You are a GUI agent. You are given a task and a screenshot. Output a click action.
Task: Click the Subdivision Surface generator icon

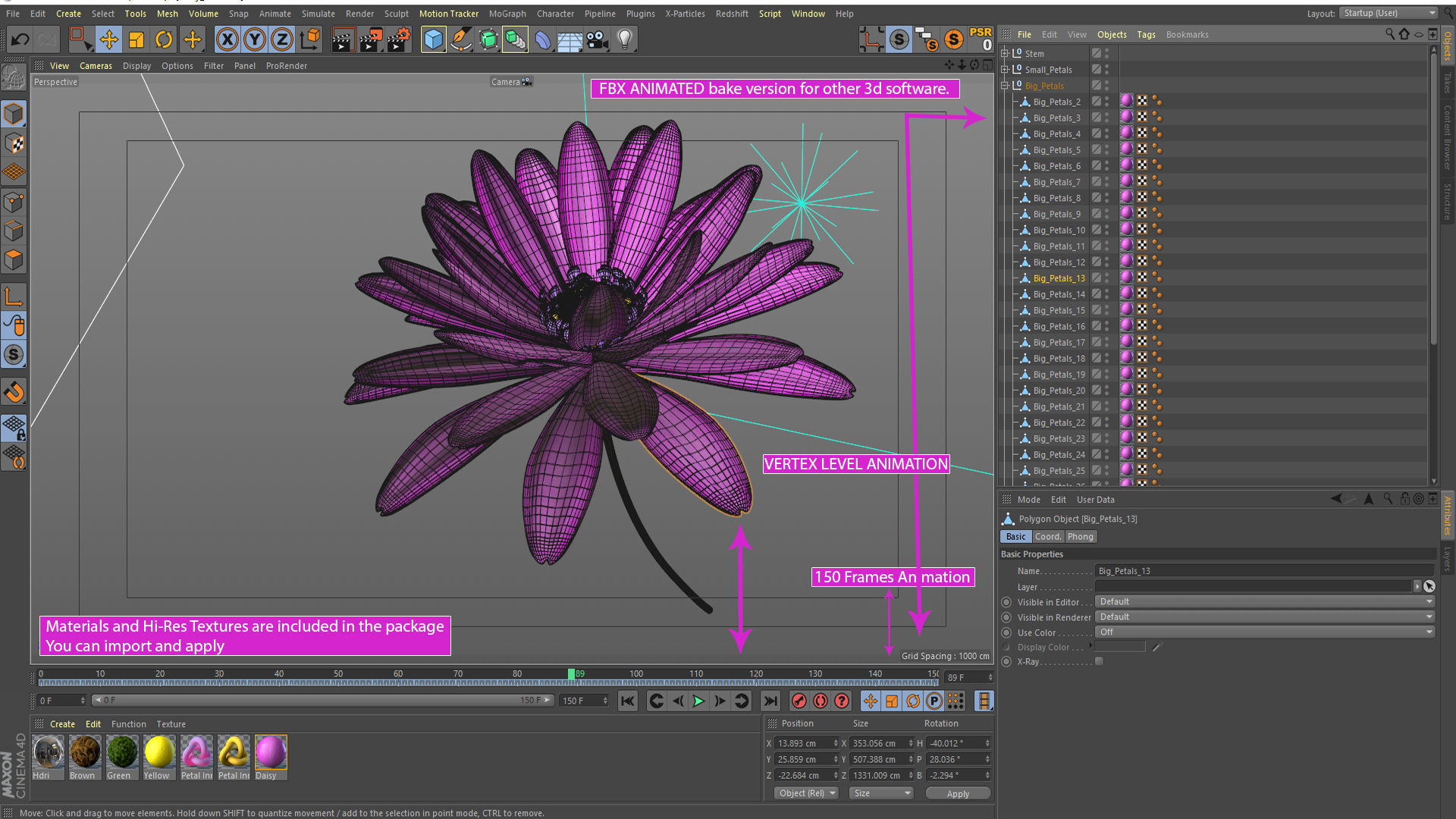click(x=488, y=39)
